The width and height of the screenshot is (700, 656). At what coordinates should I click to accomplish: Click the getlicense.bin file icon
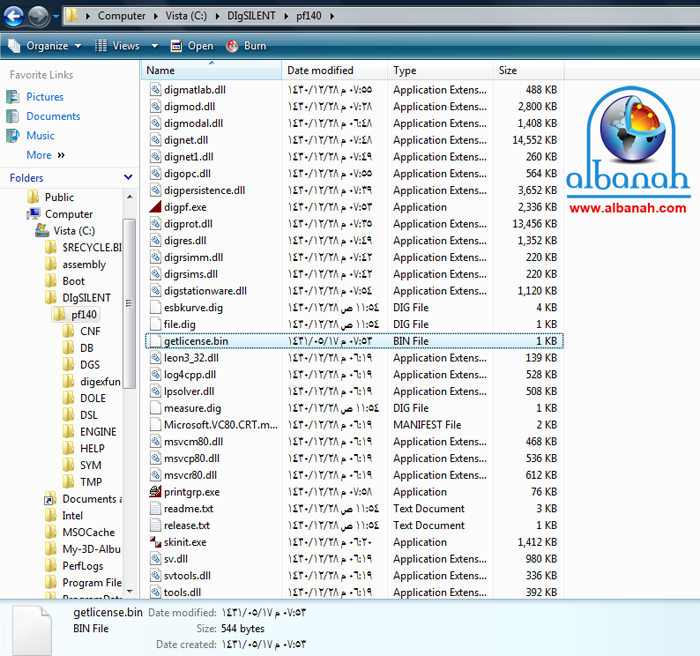tap(155, 341)
